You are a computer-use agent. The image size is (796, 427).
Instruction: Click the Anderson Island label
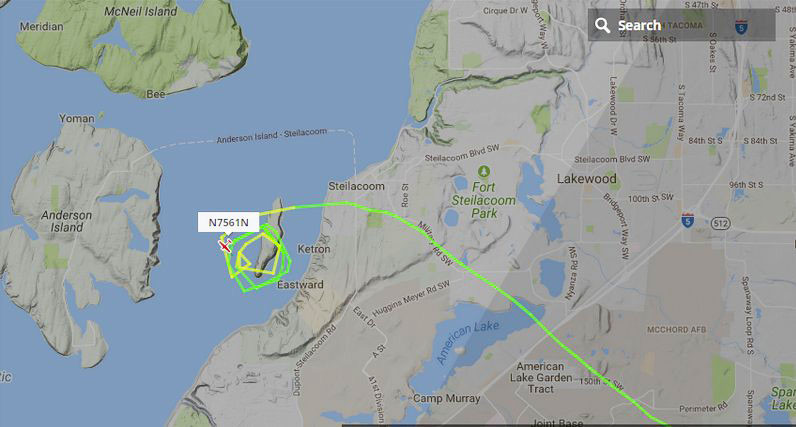pos(67,221)
